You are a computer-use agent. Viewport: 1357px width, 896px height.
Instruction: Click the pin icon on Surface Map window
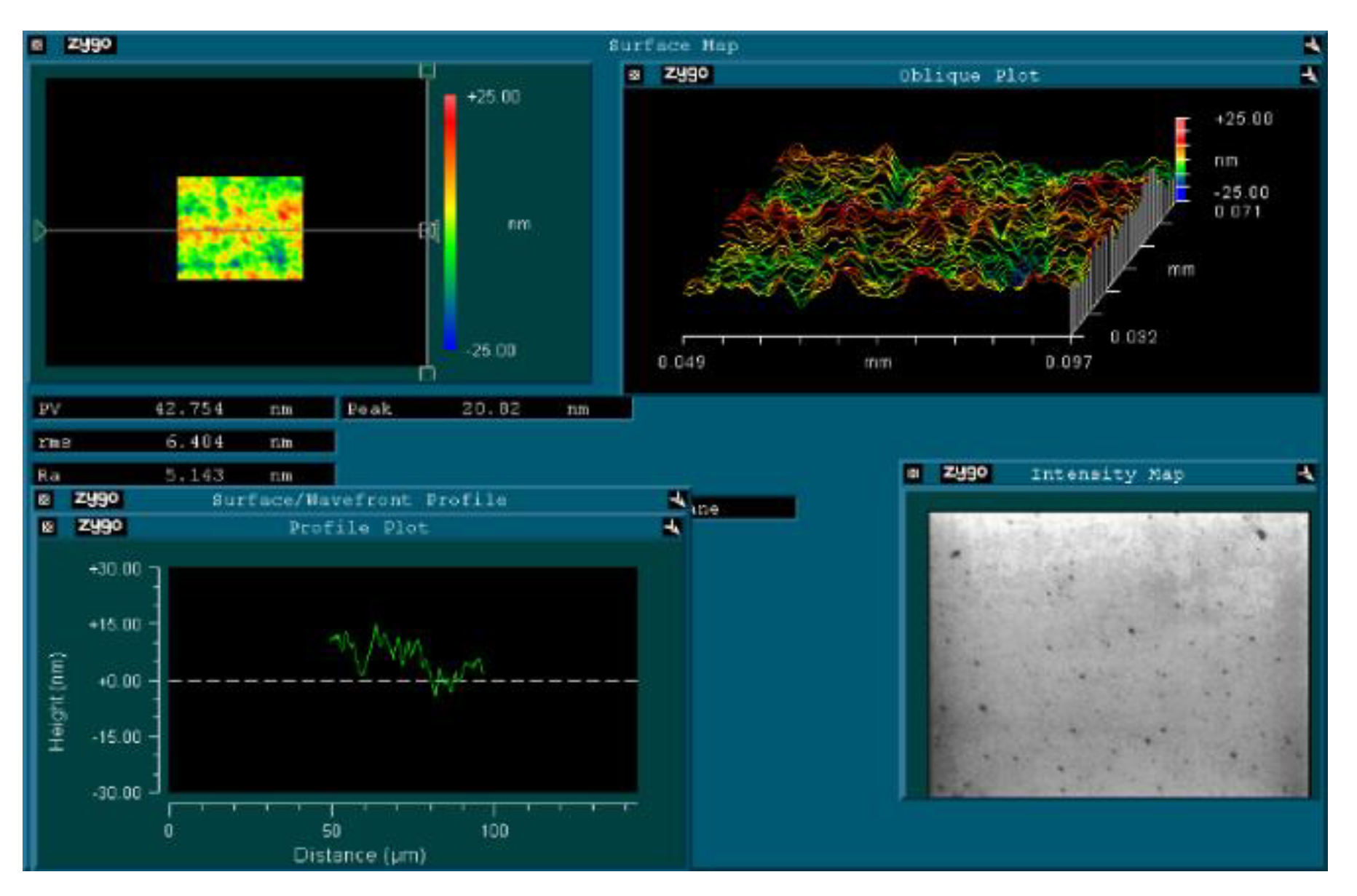point(1312,45)
